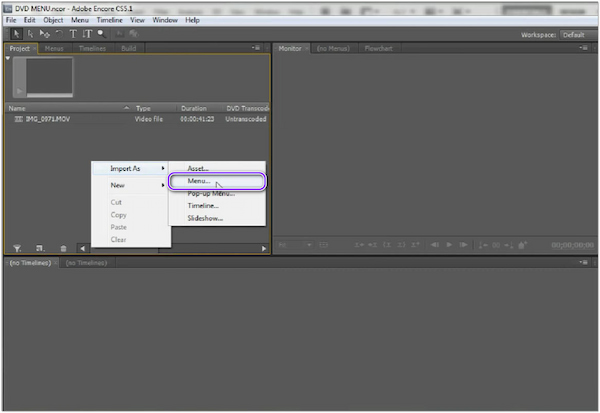The width and height of the screenshot is (600, 413).
Task: Click the Preview tool icon in toolbar
Action: click(x=134, y=34)
